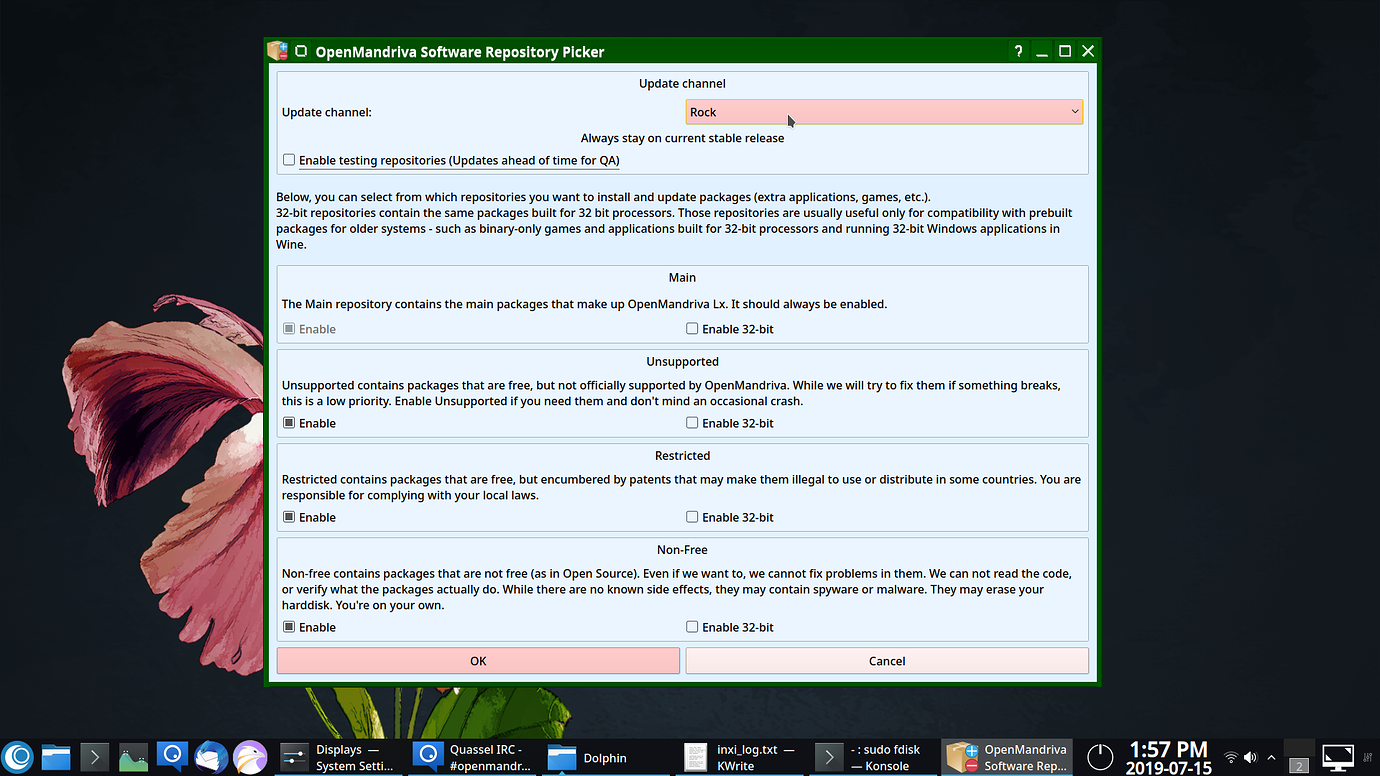Viewport: 1380px width, 776px height.
Task: Maximize the Repository Picker window
Action: (x=1065, y=51)
